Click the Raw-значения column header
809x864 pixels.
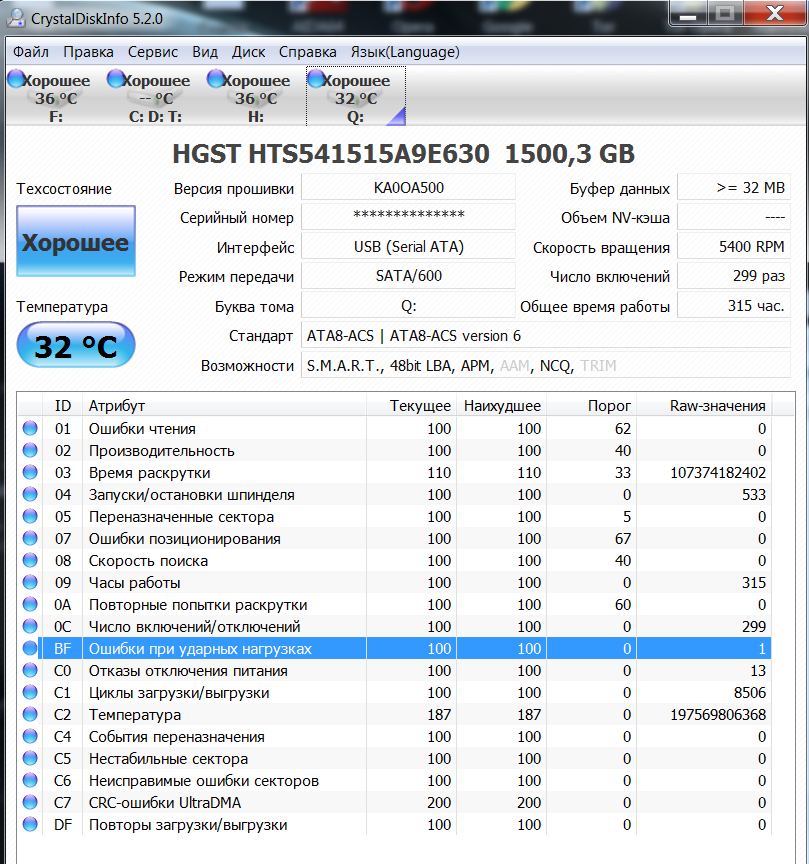point(704,406)
